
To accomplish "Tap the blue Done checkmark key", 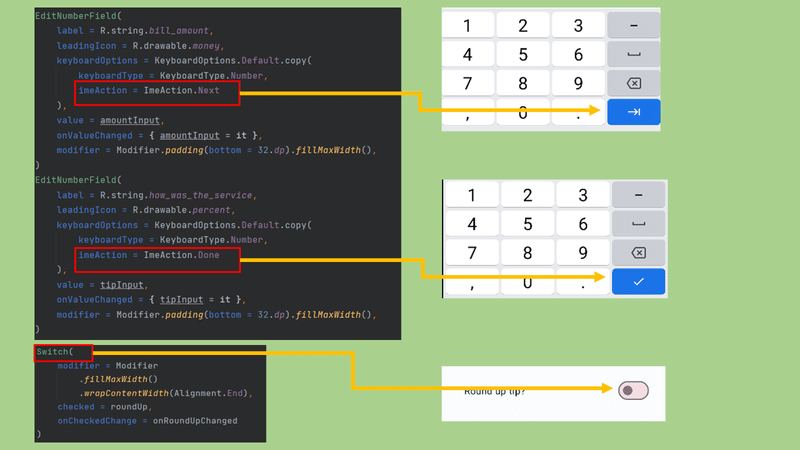I will pyautogui.click(x=638, y=281).
